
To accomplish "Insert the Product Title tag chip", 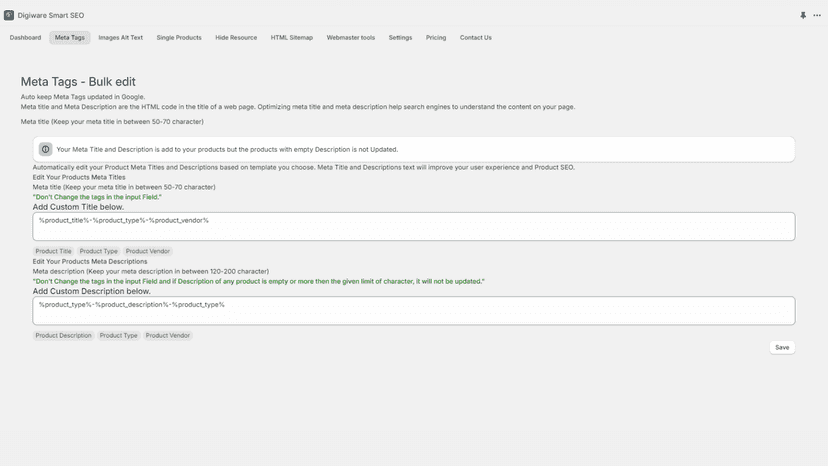I will point(53,251).
